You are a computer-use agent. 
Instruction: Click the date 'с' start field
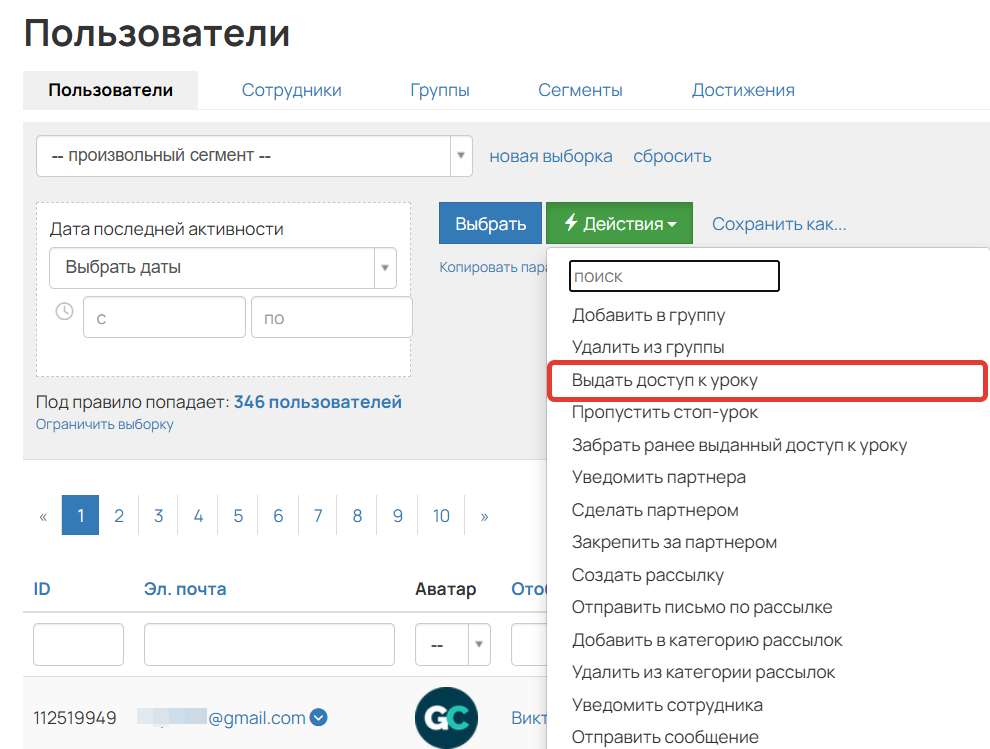(x=164, y=318)
